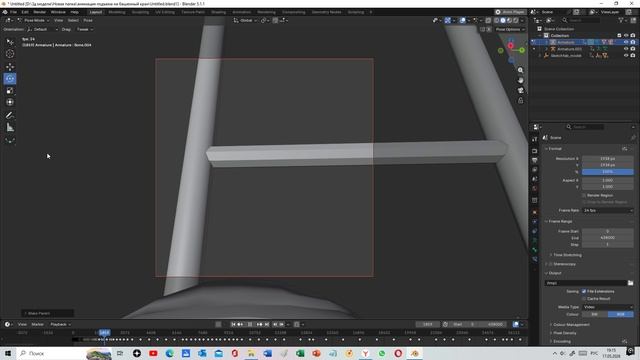
Task: Open the Edit menu
Action: tap(25, 12)
